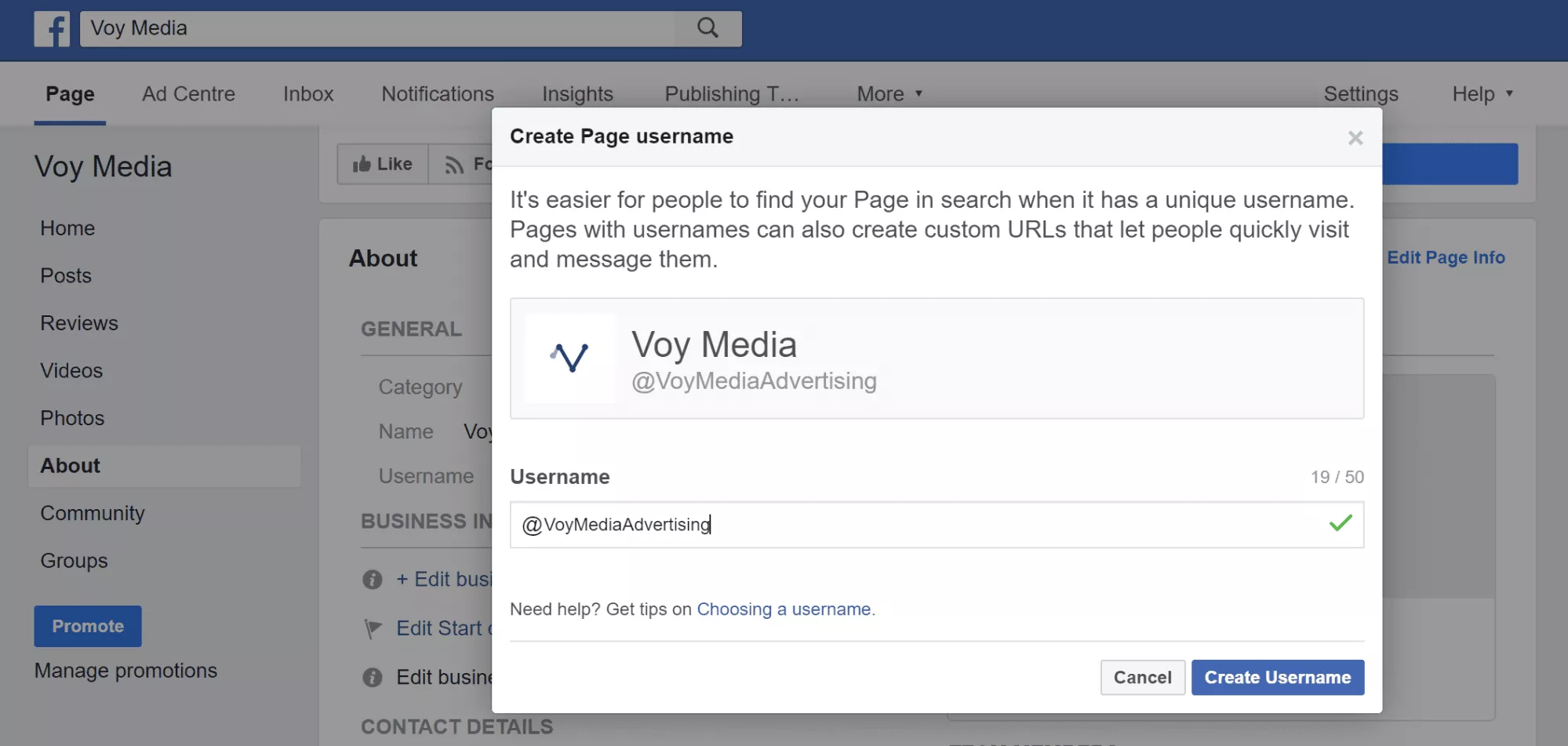Click the thumbs-up Like button
Screen dimensions: 1568x746
click(383, 164)
